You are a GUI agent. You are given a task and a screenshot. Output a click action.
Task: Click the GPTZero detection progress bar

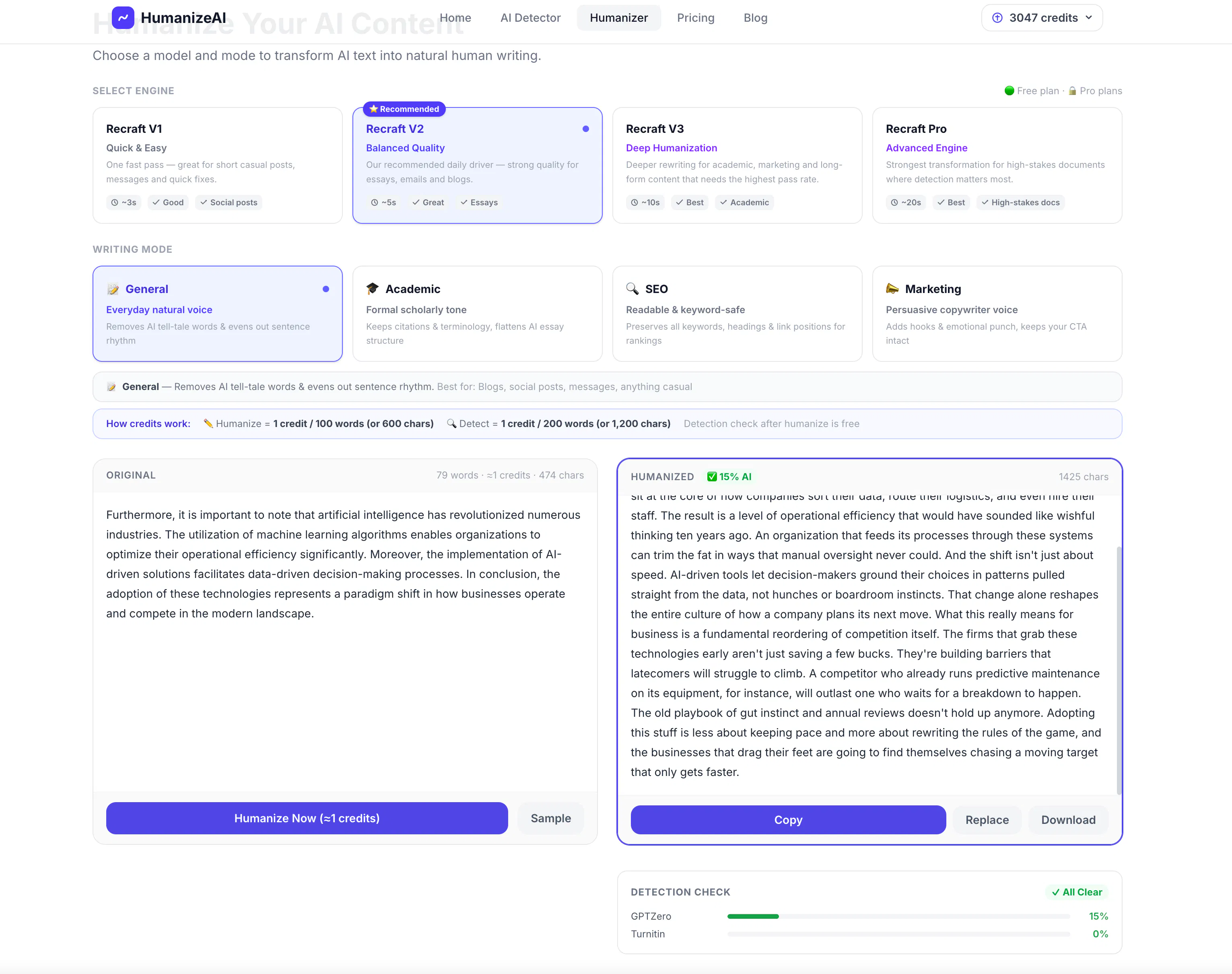tap(898, 916)
